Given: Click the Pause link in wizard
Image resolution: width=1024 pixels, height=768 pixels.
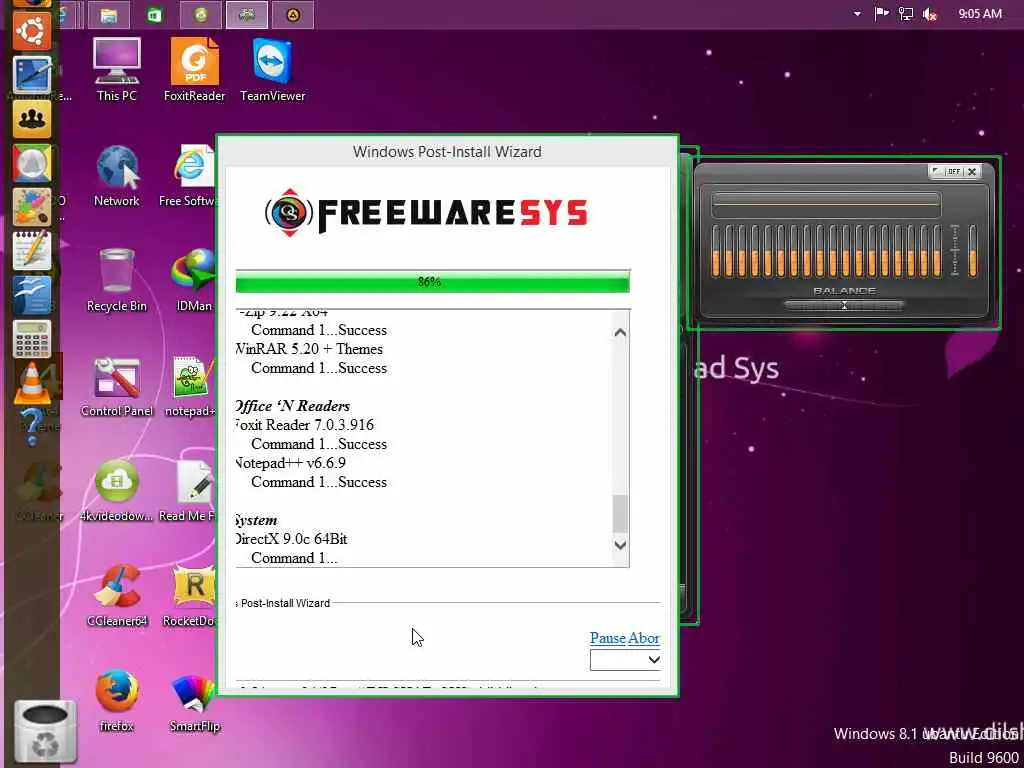Looking at the screenshot, I should (x=607, y=638).
